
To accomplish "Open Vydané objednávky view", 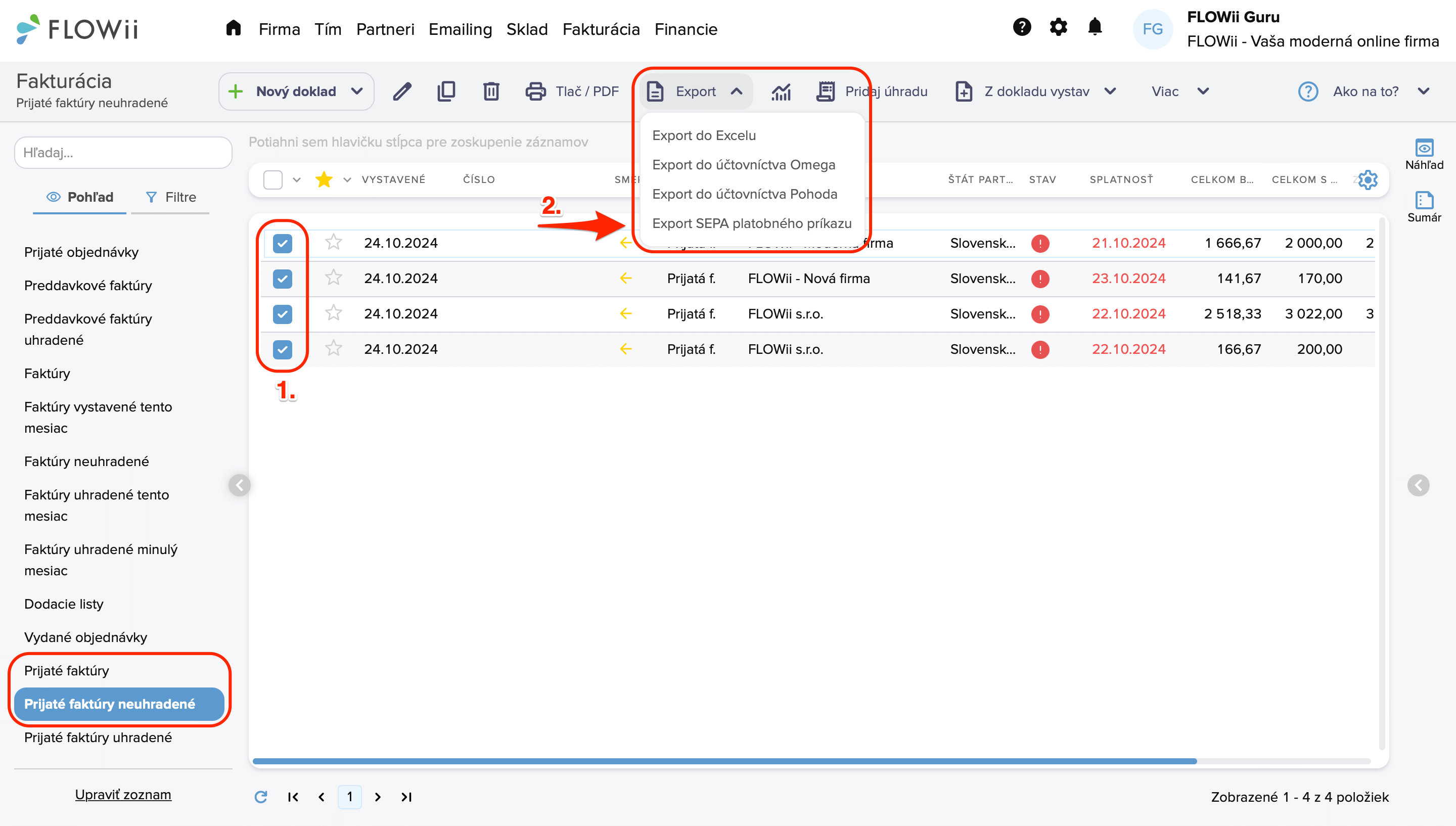I will (x=85, y=637).
